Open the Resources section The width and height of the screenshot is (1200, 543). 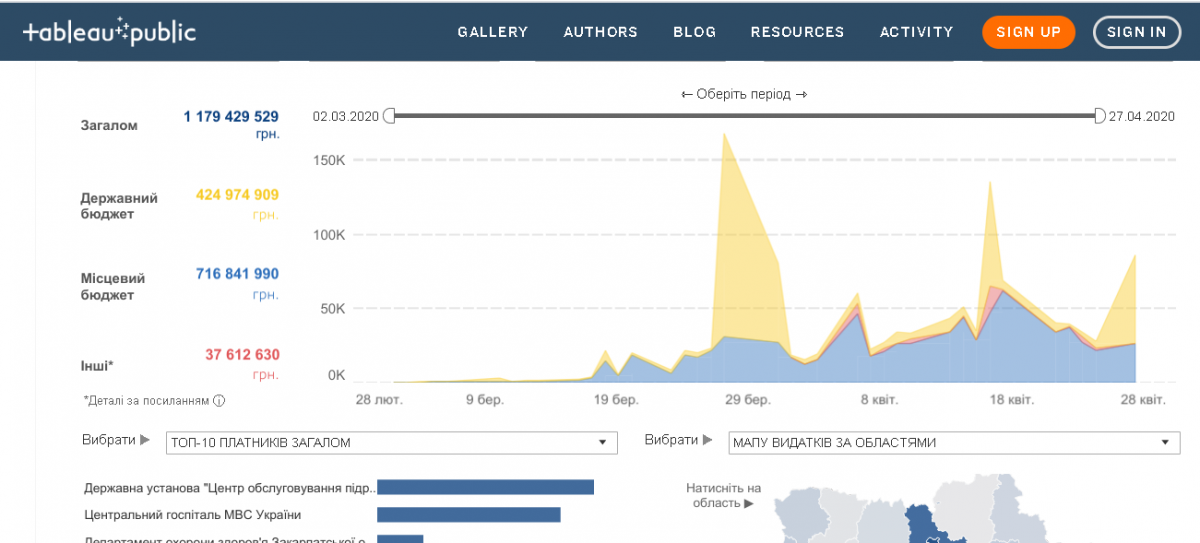point(797,32)
